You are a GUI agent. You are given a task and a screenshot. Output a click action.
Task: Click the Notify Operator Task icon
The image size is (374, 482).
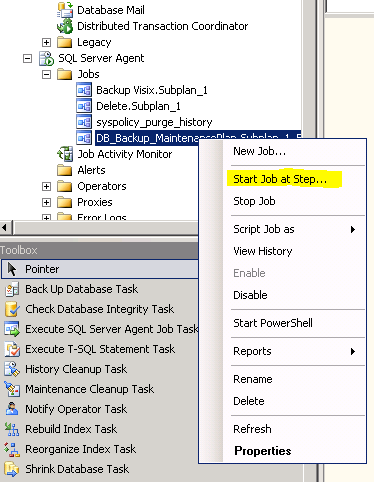point(12,409)
